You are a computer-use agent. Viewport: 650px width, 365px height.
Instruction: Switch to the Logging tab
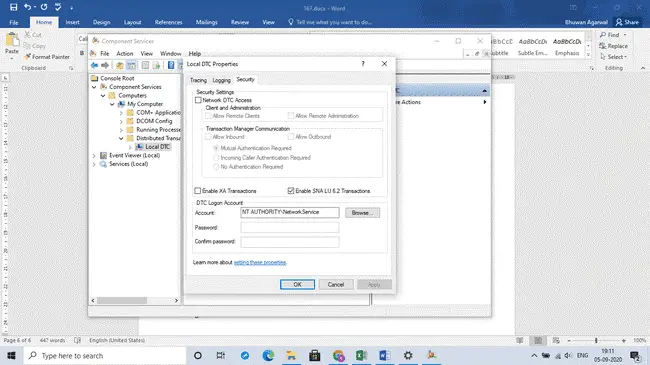pos(221,80)
